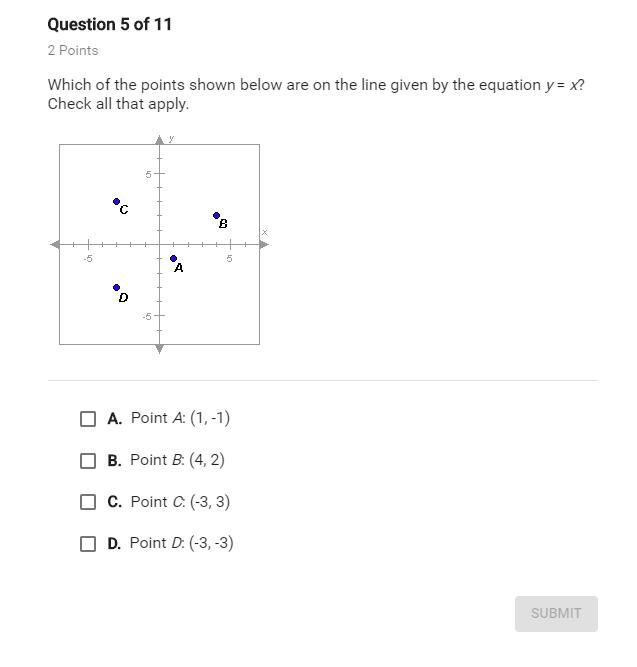Click the Question 5 of 11 heading
637x667 pixels.
pos(109,24)
